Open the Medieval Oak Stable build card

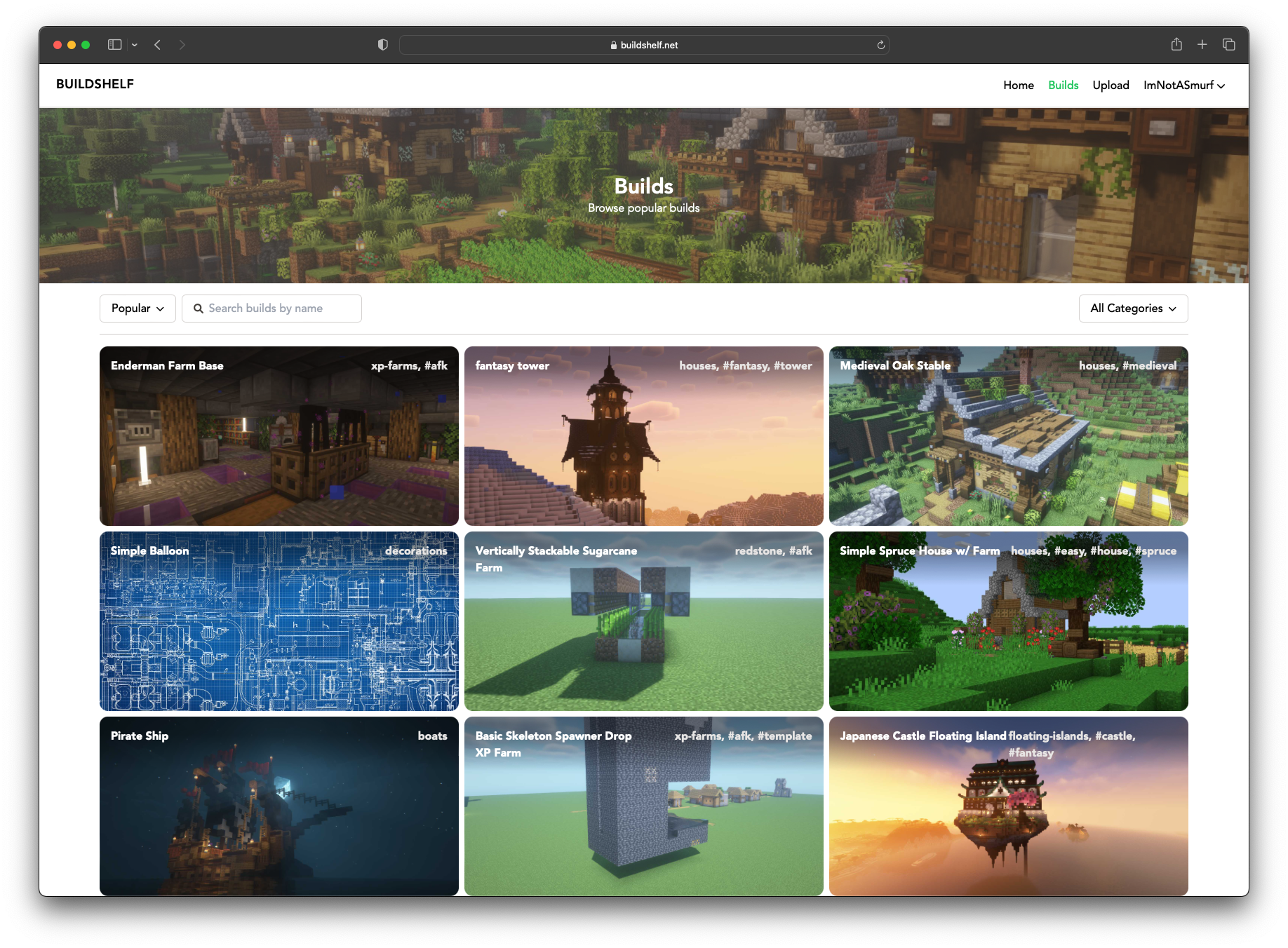[1009, 436]
